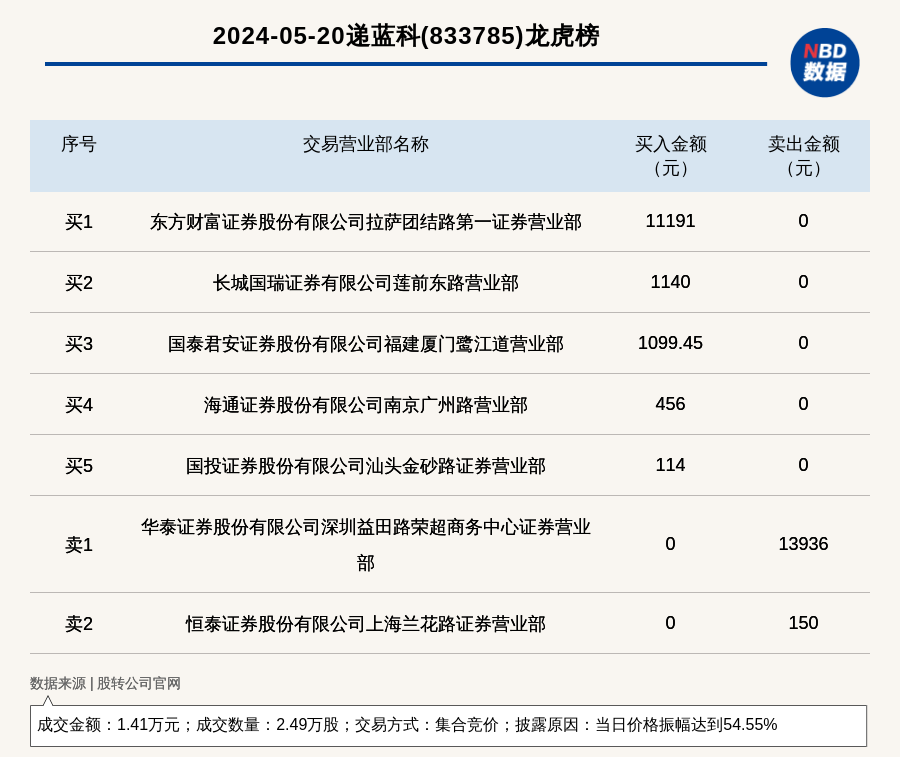Select the 买5 row label
The image size is (900, 757).
[x=79, y=465]
